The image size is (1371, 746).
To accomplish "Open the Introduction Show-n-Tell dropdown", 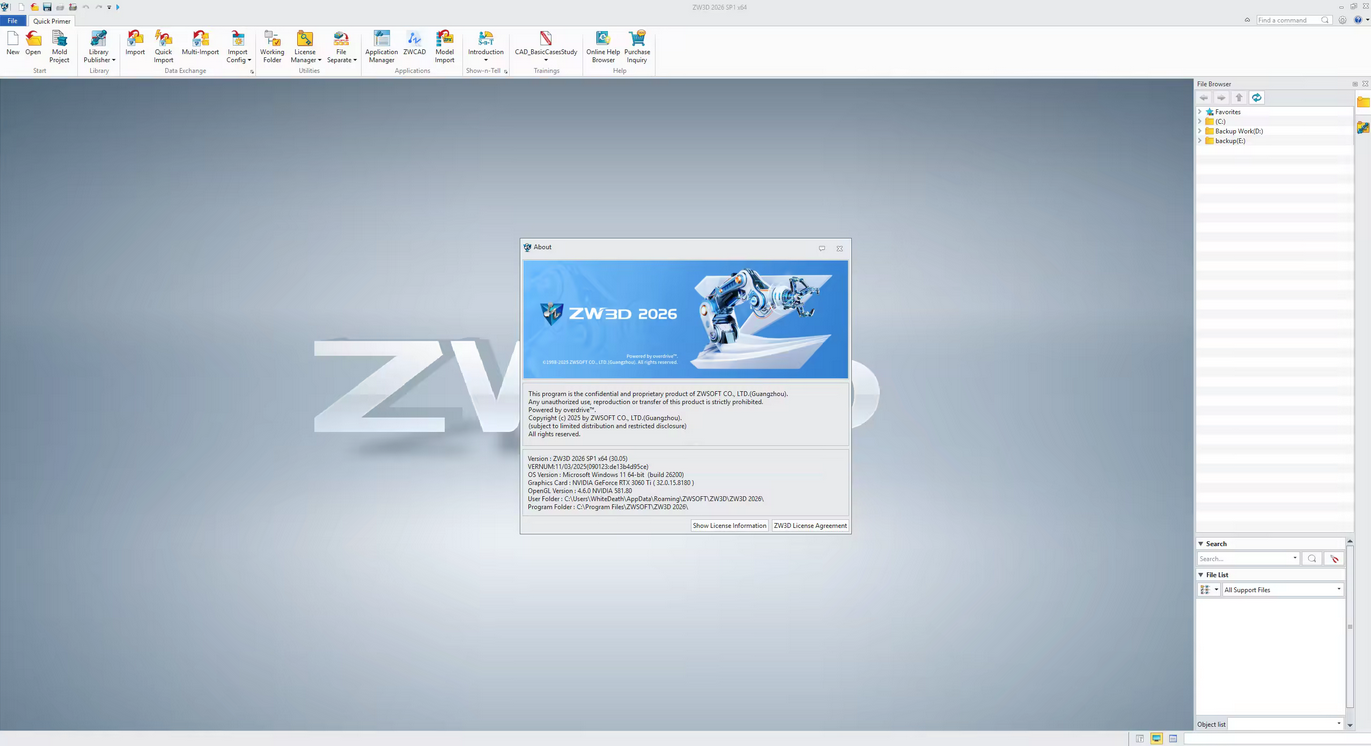I will click(x=486, y=47).
